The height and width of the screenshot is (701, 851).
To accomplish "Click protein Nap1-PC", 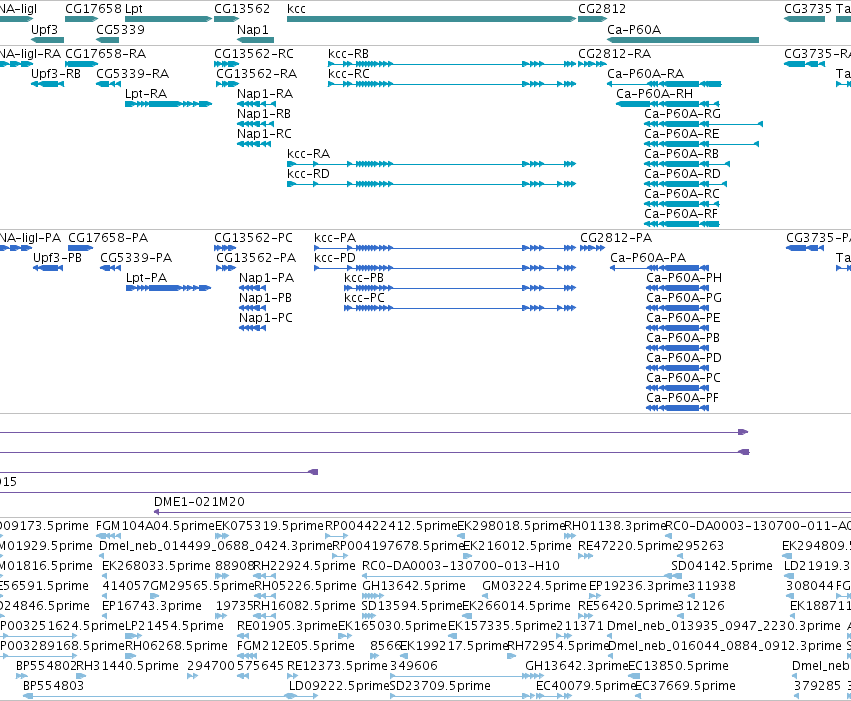I will coord(266,318).
